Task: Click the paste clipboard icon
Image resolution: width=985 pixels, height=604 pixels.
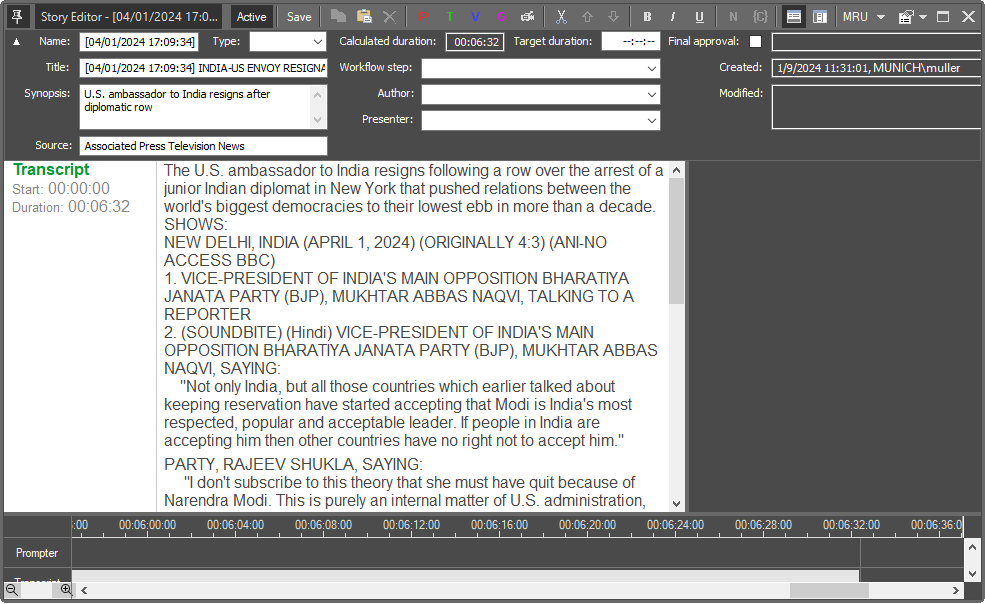Action: (364, 17)
